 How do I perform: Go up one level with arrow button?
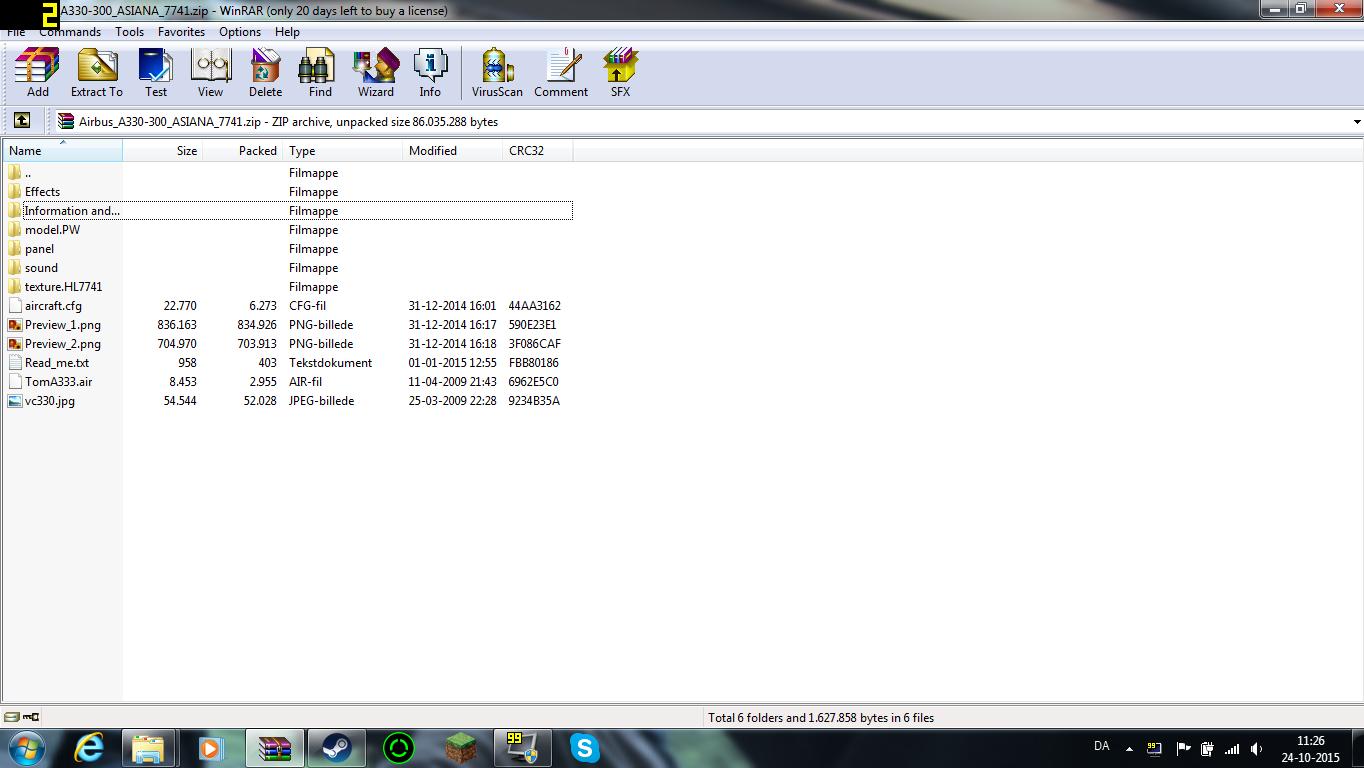point(21,121)
